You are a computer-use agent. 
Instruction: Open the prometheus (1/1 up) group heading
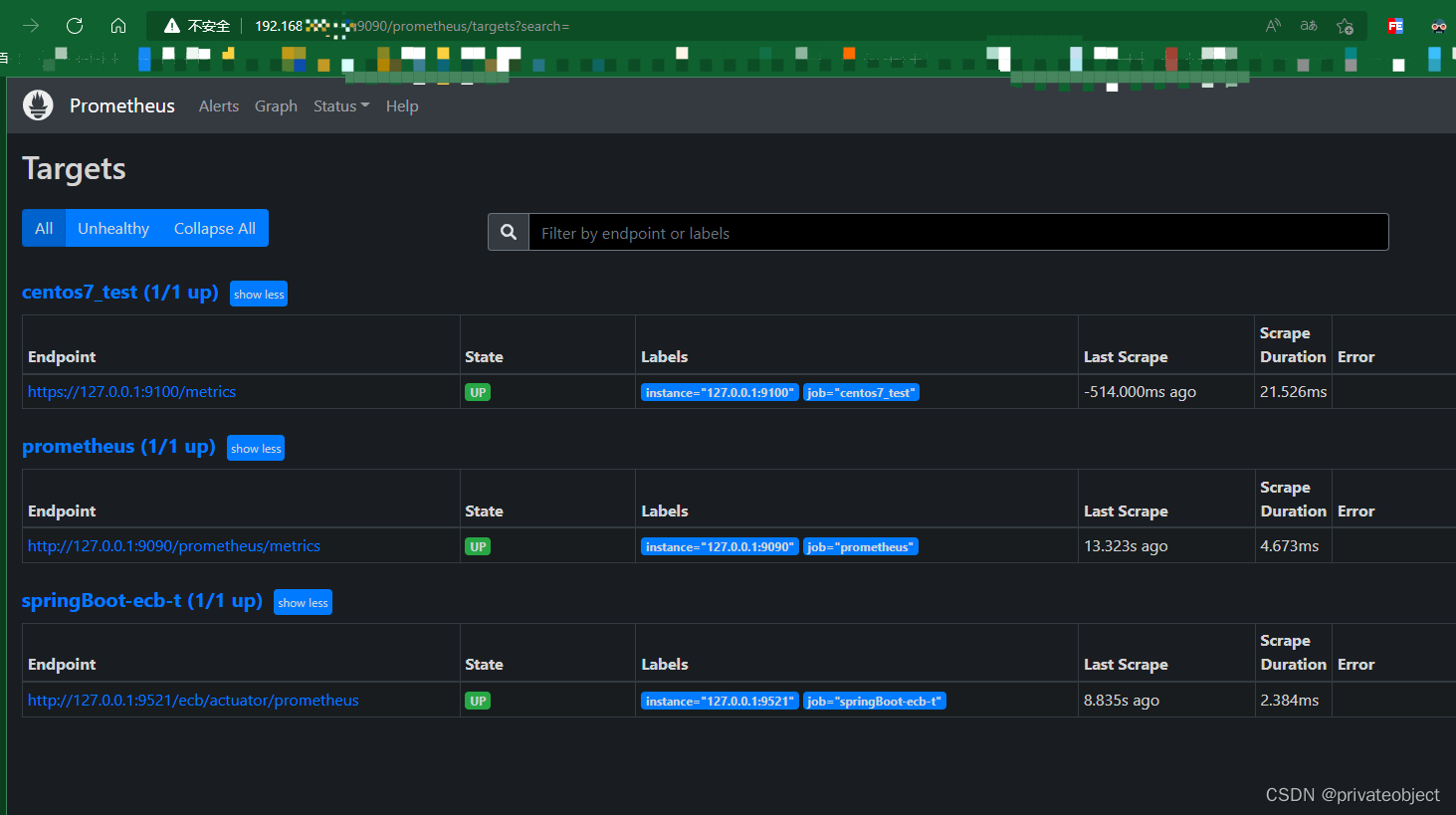[x=118, y=446]
